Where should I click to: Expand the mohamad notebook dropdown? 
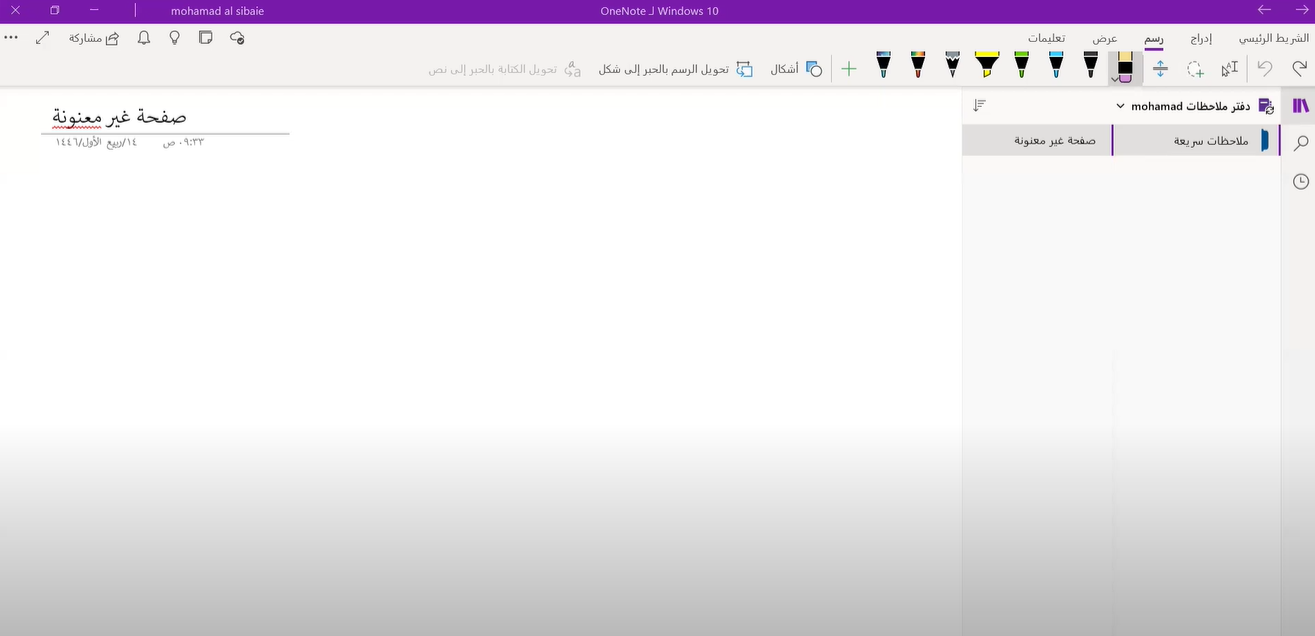(1120, 106)
